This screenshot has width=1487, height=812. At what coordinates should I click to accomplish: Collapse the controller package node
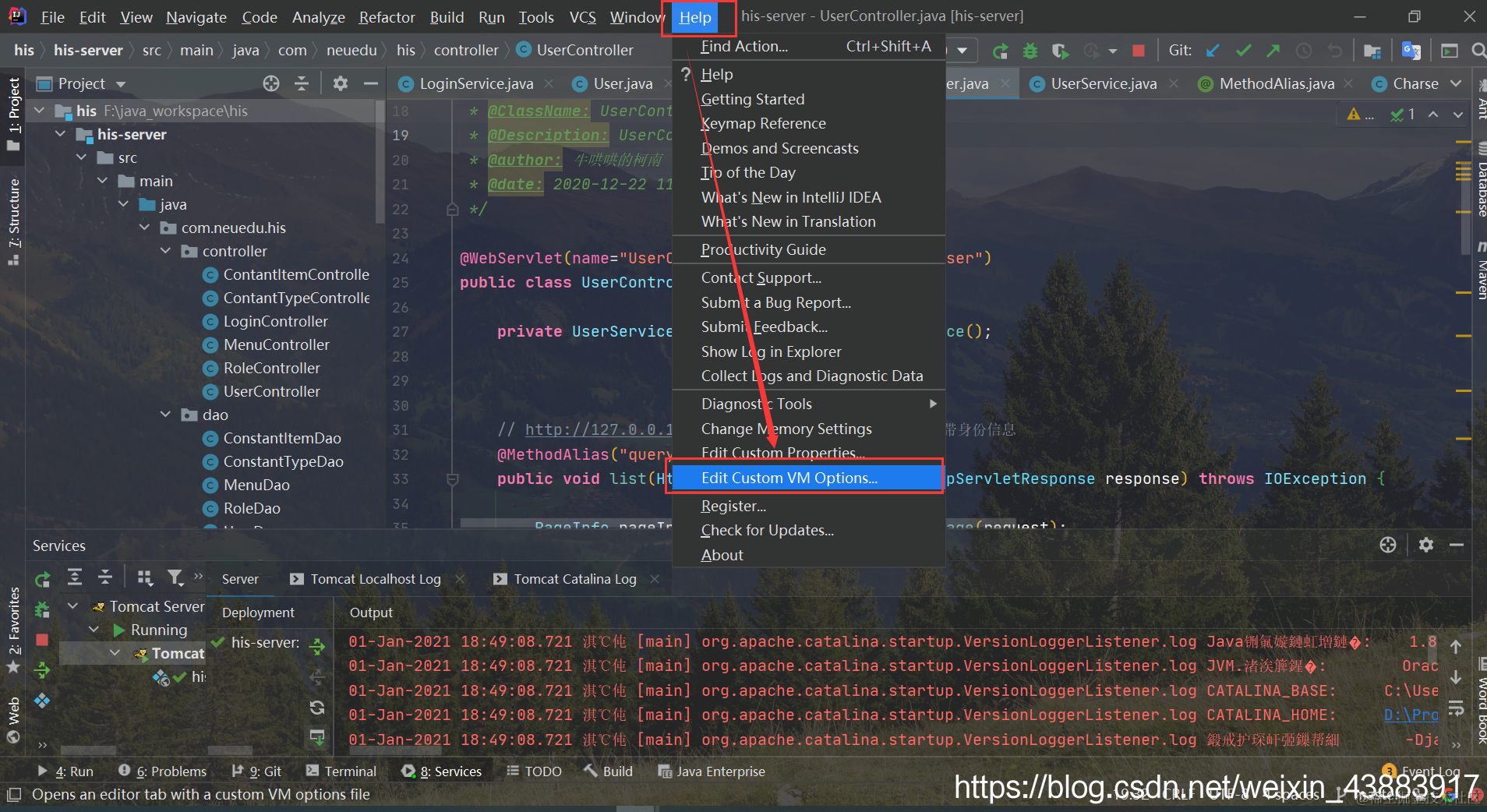[x=165, y=251]
